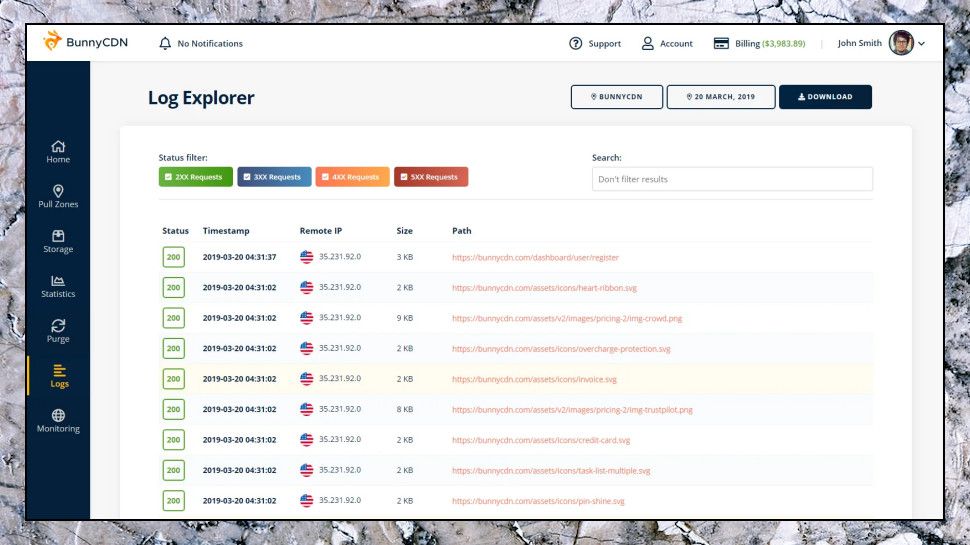Open Purge in sidebar
The image size is (970, 545).
click(58, 331)
